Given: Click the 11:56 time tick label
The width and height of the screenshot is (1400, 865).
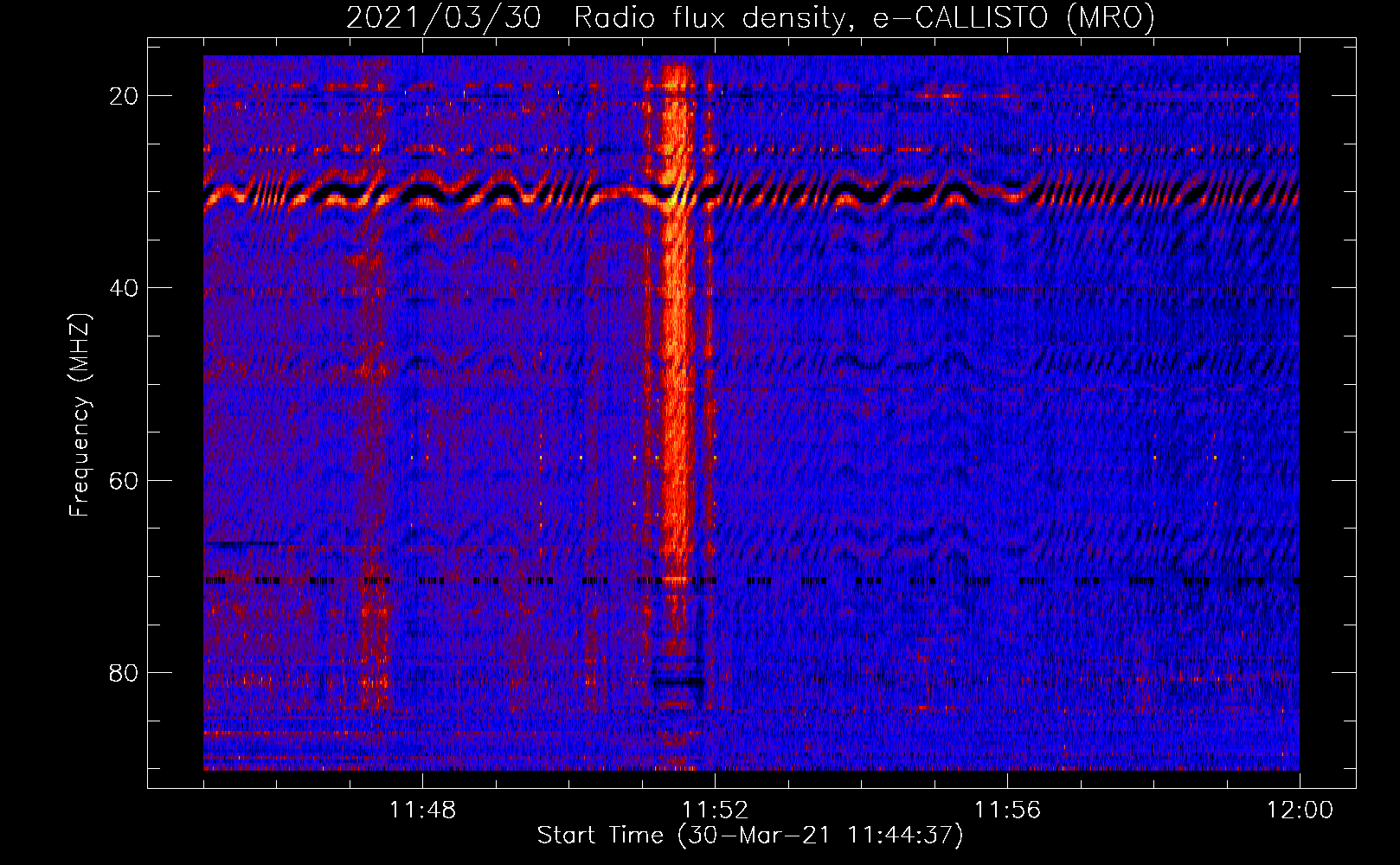Looking at the screenshot, I should coord(1007,810).
